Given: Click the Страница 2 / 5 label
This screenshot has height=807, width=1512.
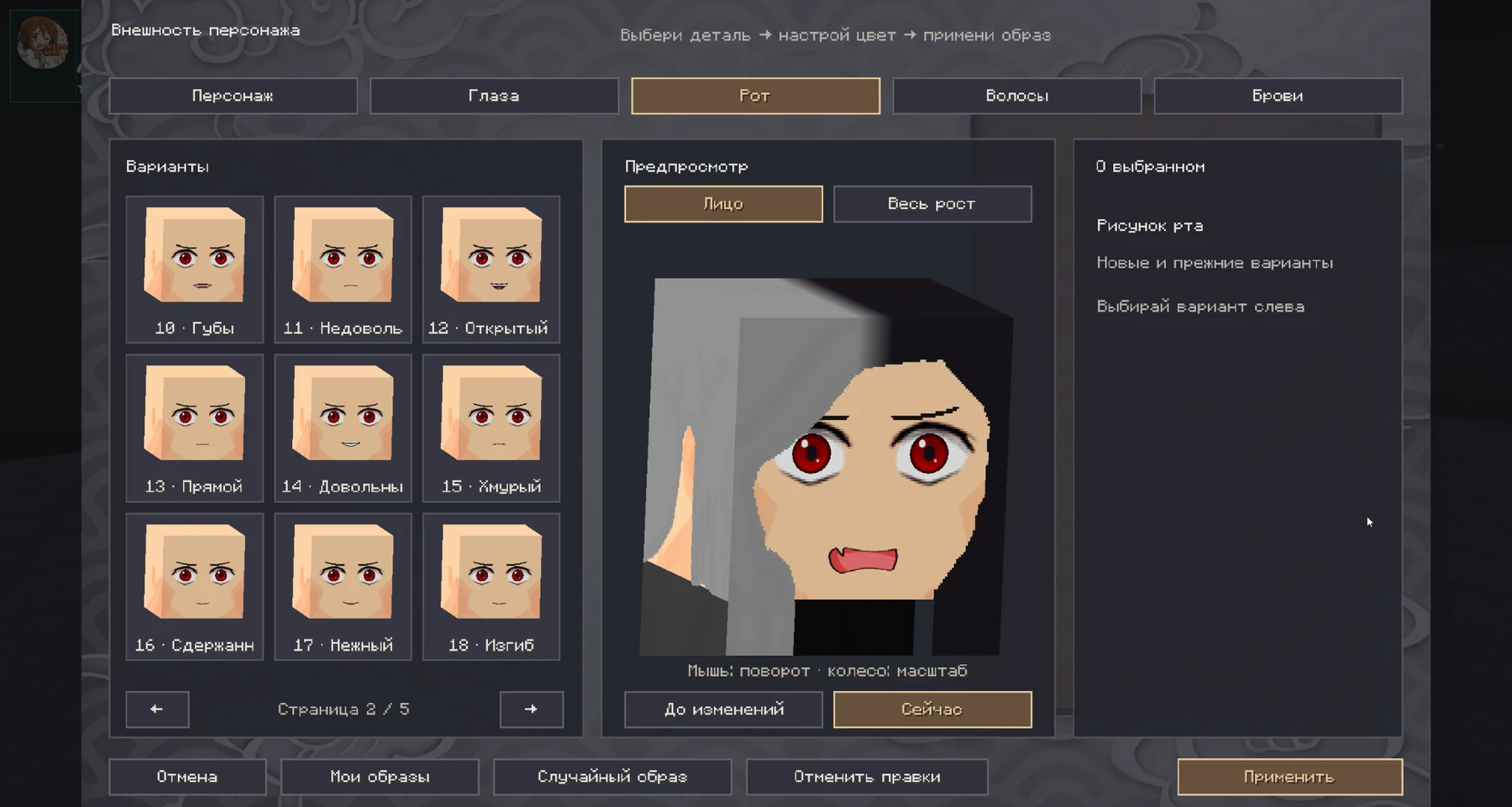Looking at the screenshot, I should (344, 710).
